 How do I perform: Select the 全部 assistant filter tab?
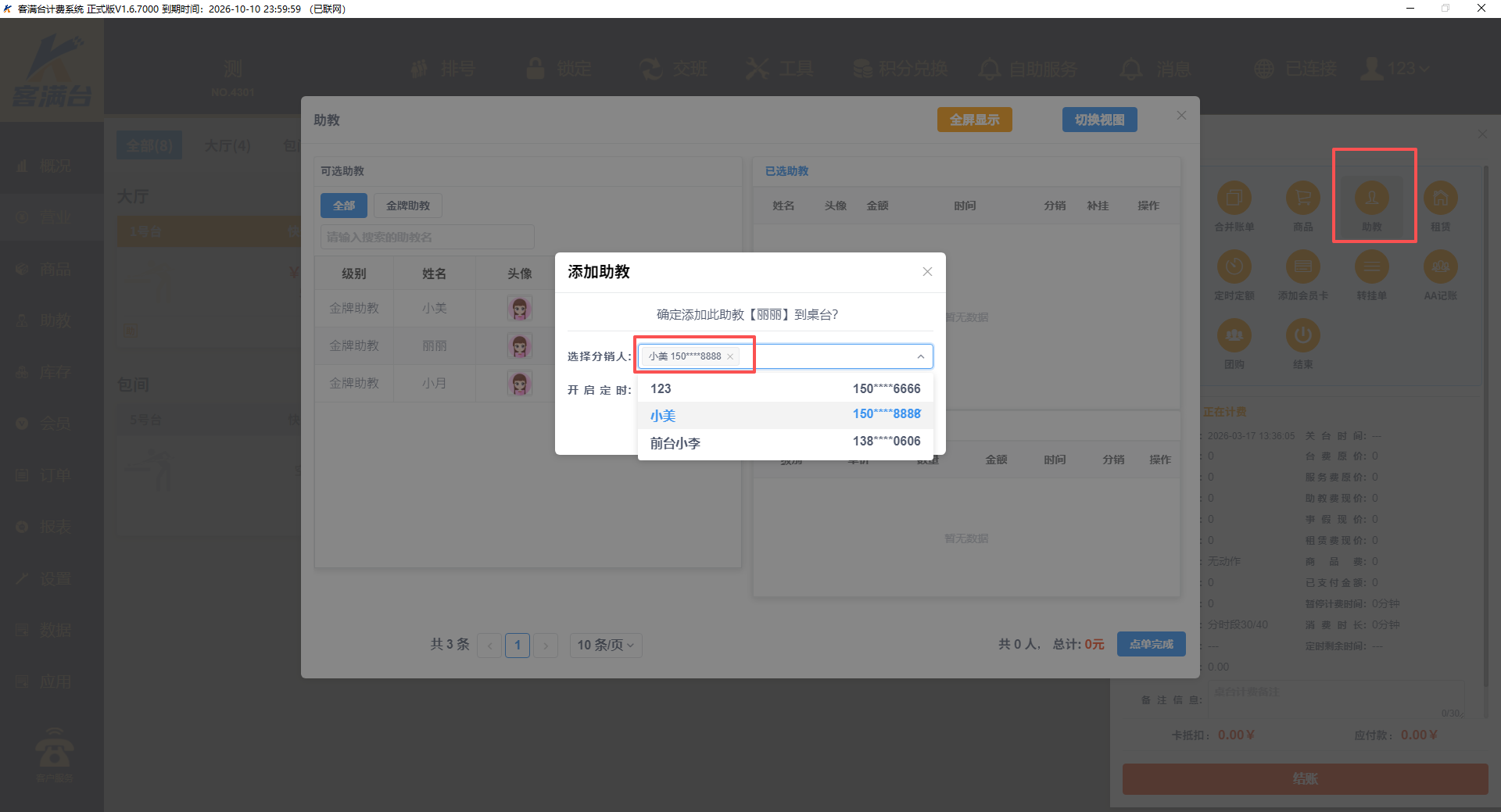(343, 206)
